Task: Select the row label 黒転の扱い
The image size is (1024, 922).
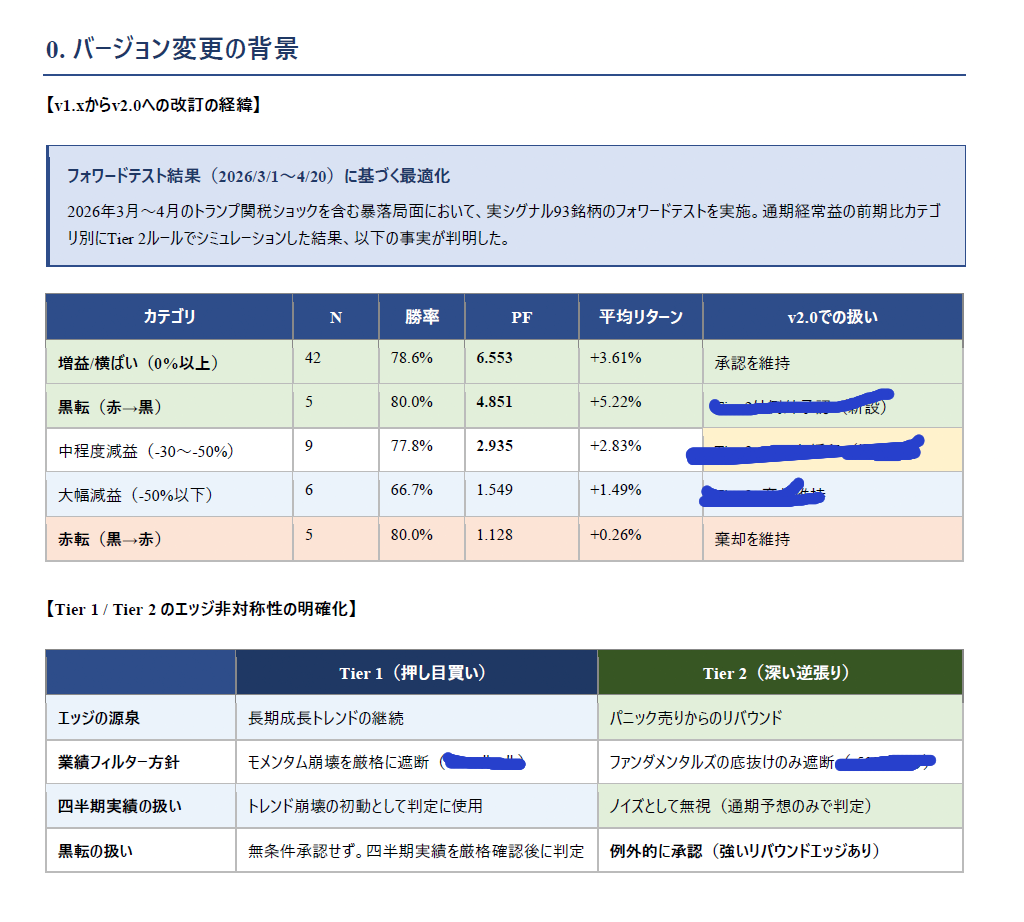Action: [x=95, y=851]
